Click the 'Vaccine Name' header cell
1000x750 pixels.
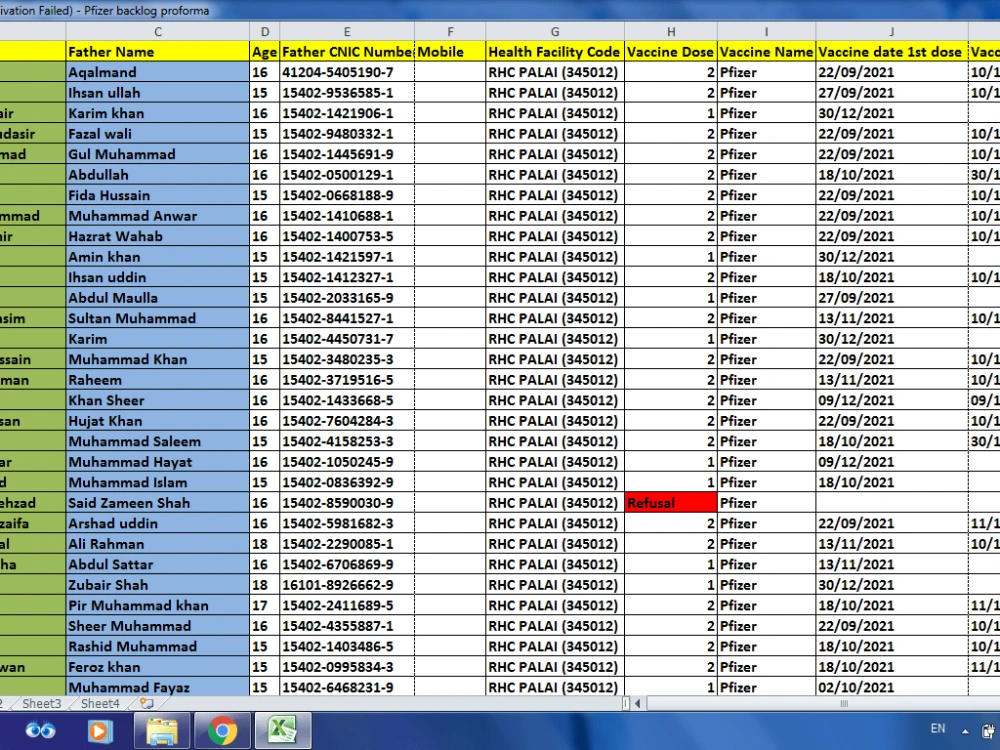coord(767,52)
